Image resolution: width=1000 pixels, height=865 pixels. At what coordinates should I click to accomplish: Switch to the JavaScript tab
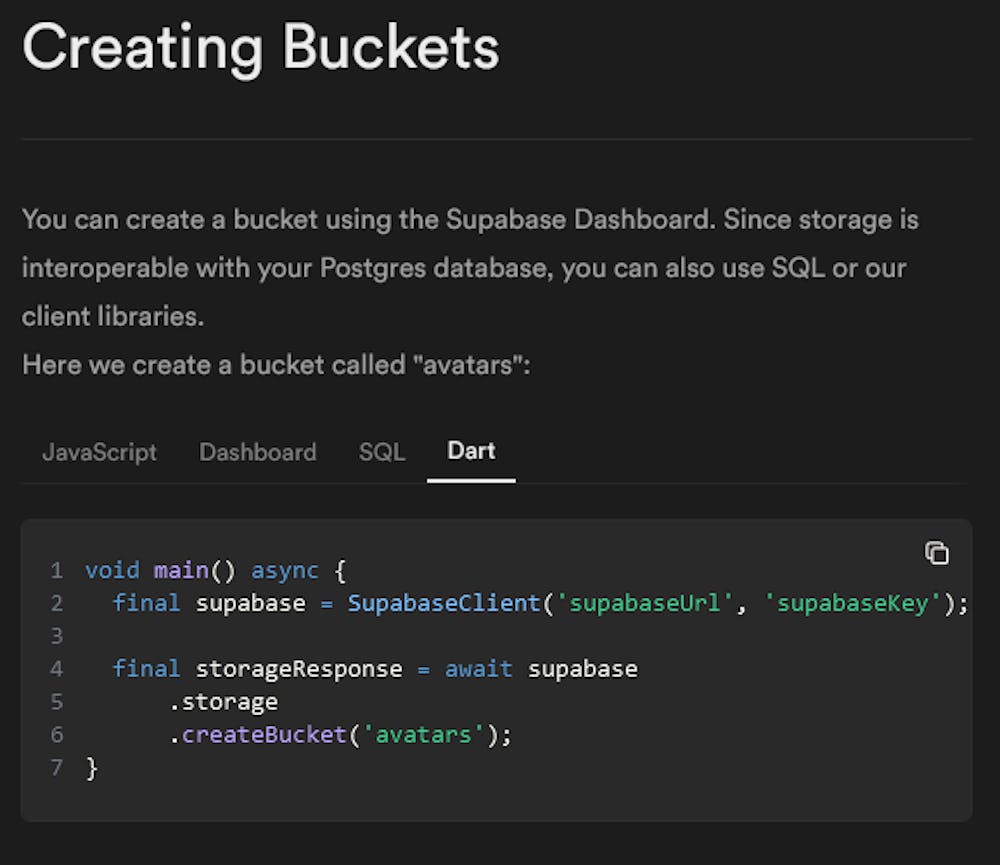tap(99, 452)
